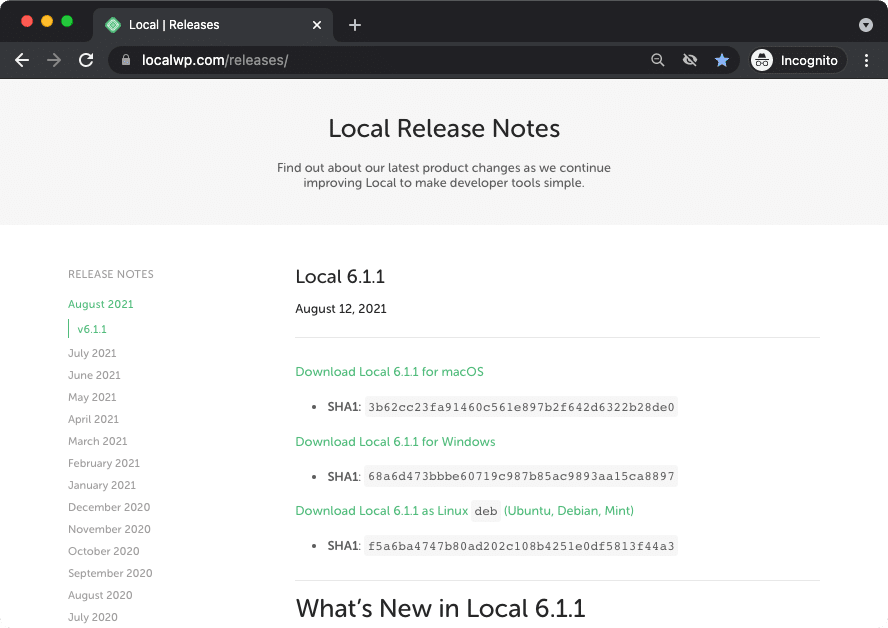Click the browser forward arrow
Screen dimensions: 888x628
[54, 60]
